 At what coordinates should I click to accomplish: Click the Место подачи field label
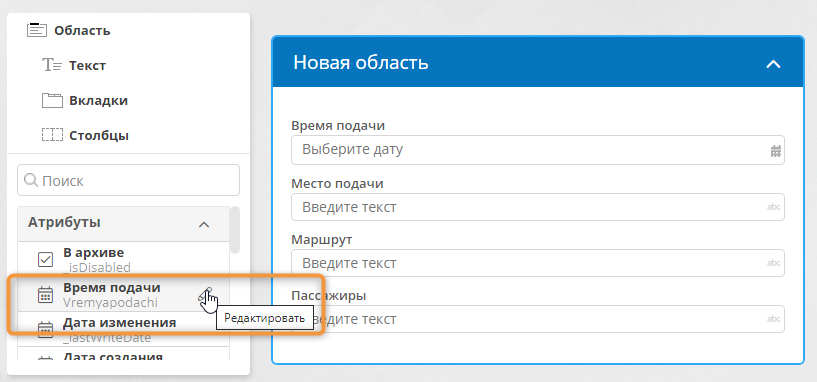click(337, 183)
